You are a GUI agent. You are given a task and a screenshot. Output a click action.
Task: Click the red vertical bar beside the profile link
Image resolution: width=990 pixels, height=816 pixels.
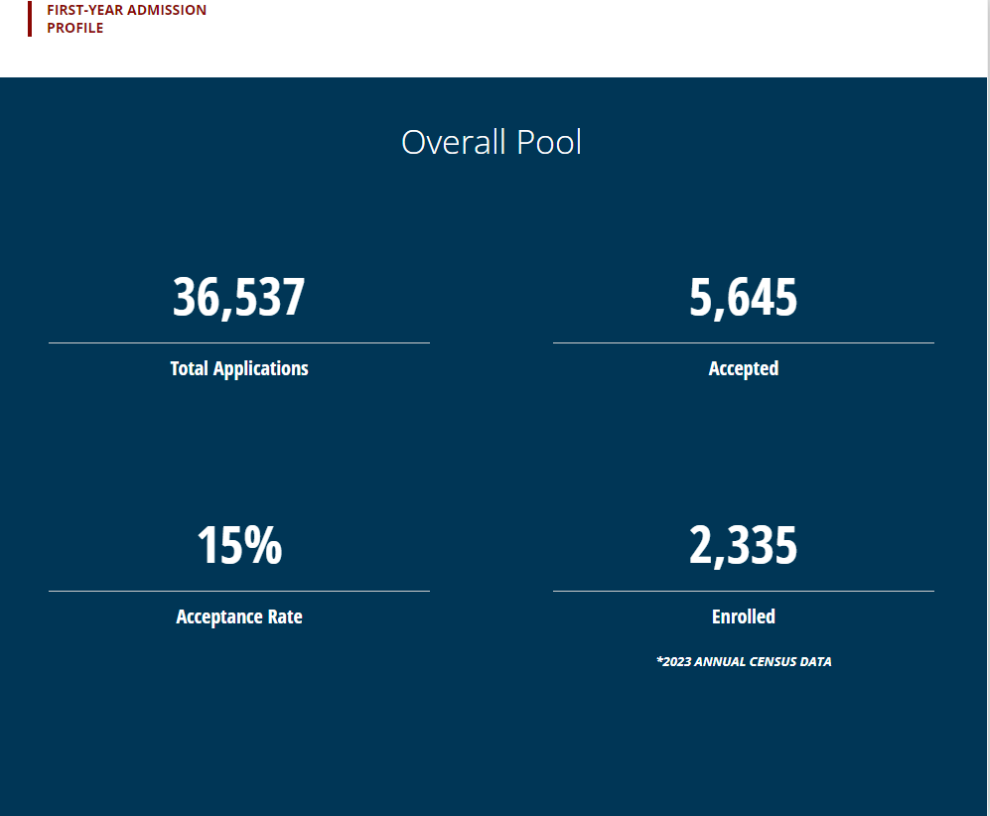tap(29, 19)
